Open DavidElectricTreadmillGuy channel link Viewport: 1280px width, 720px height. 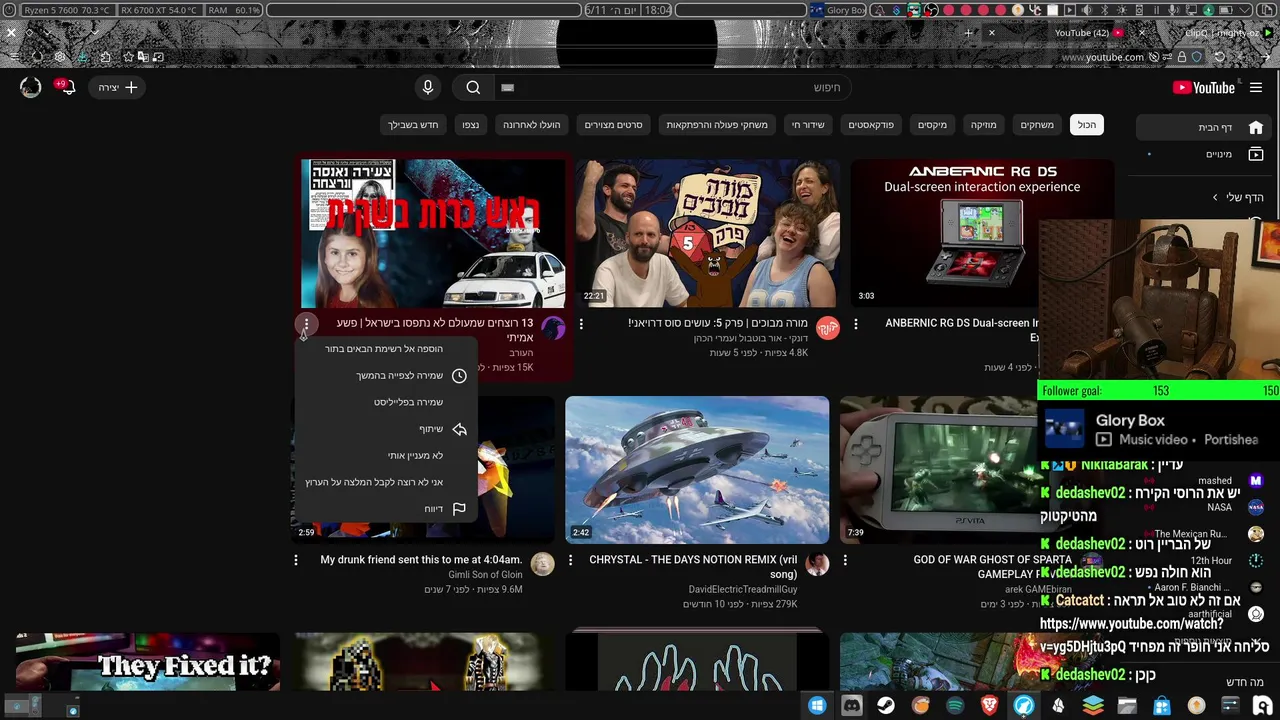point(743,590)
